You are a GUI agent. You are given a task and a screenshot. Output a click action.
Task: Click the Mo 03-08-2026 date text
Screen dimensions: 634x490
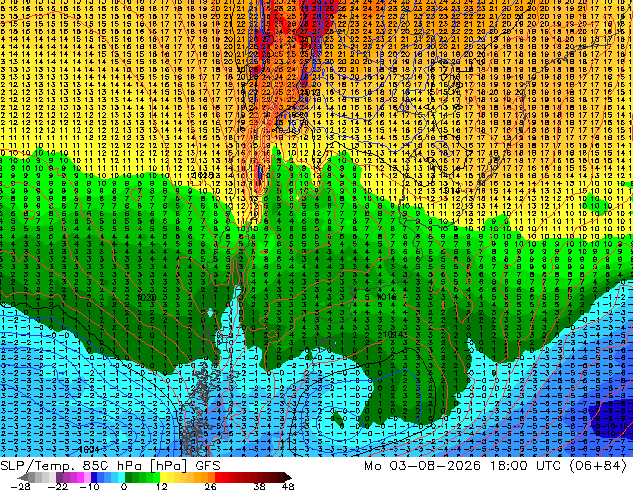click(423, 466)
